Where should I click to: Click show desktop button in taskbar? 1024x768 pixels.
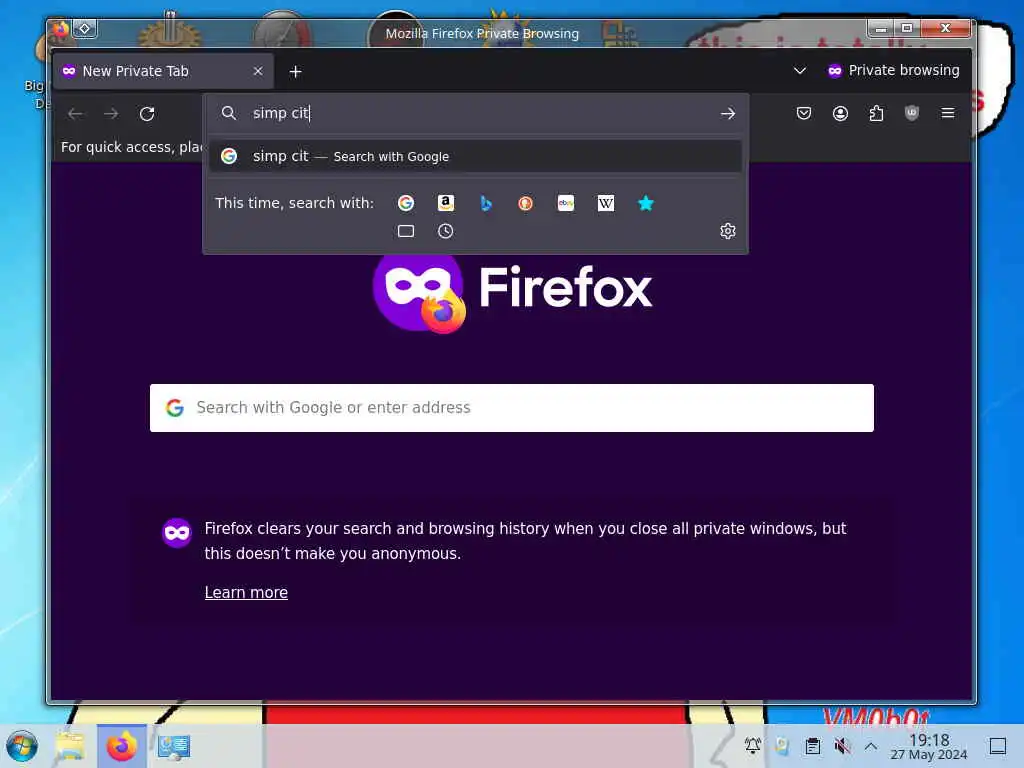tap(997, 746)
